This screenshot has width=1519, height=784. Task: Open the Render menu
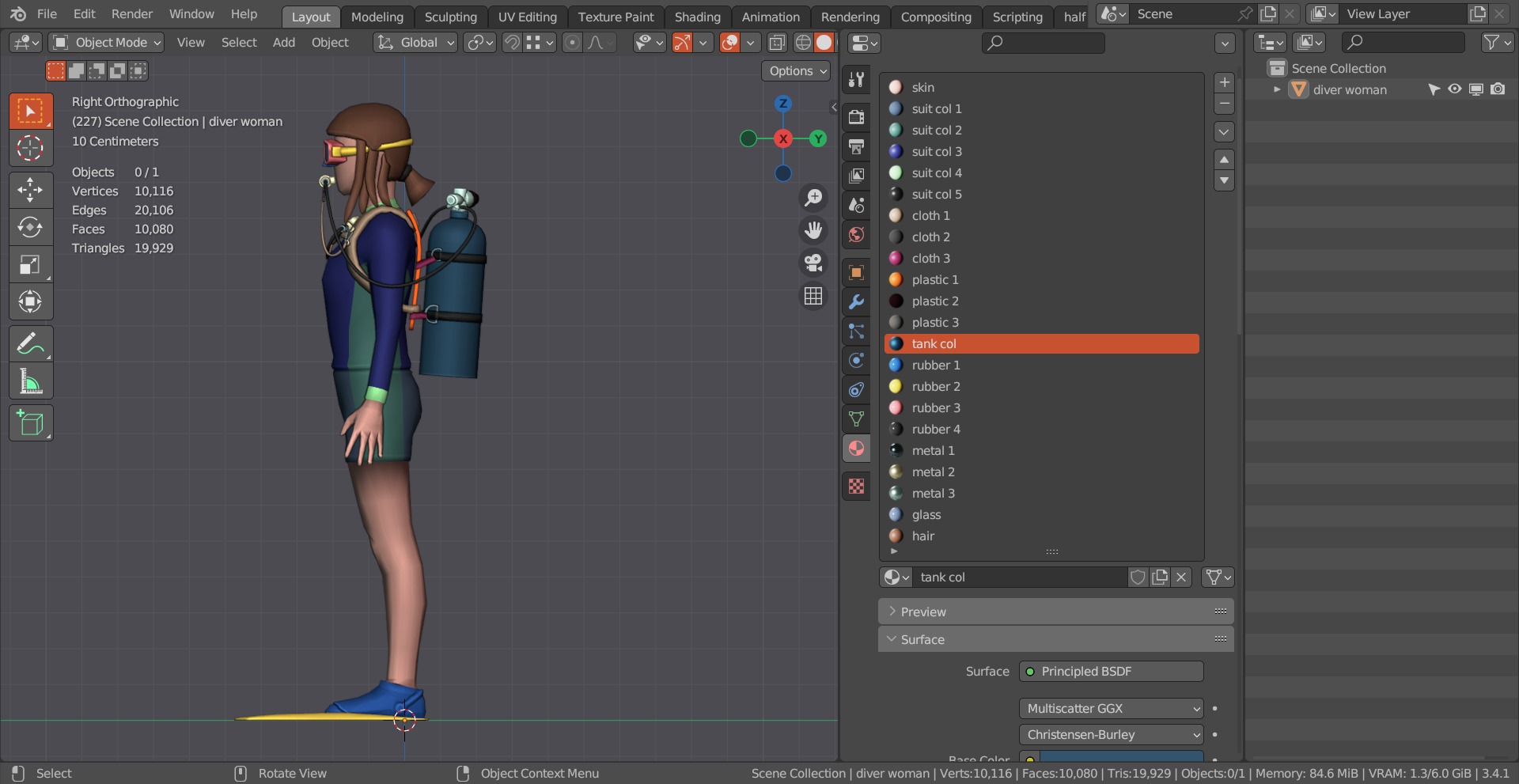[131, 14]
